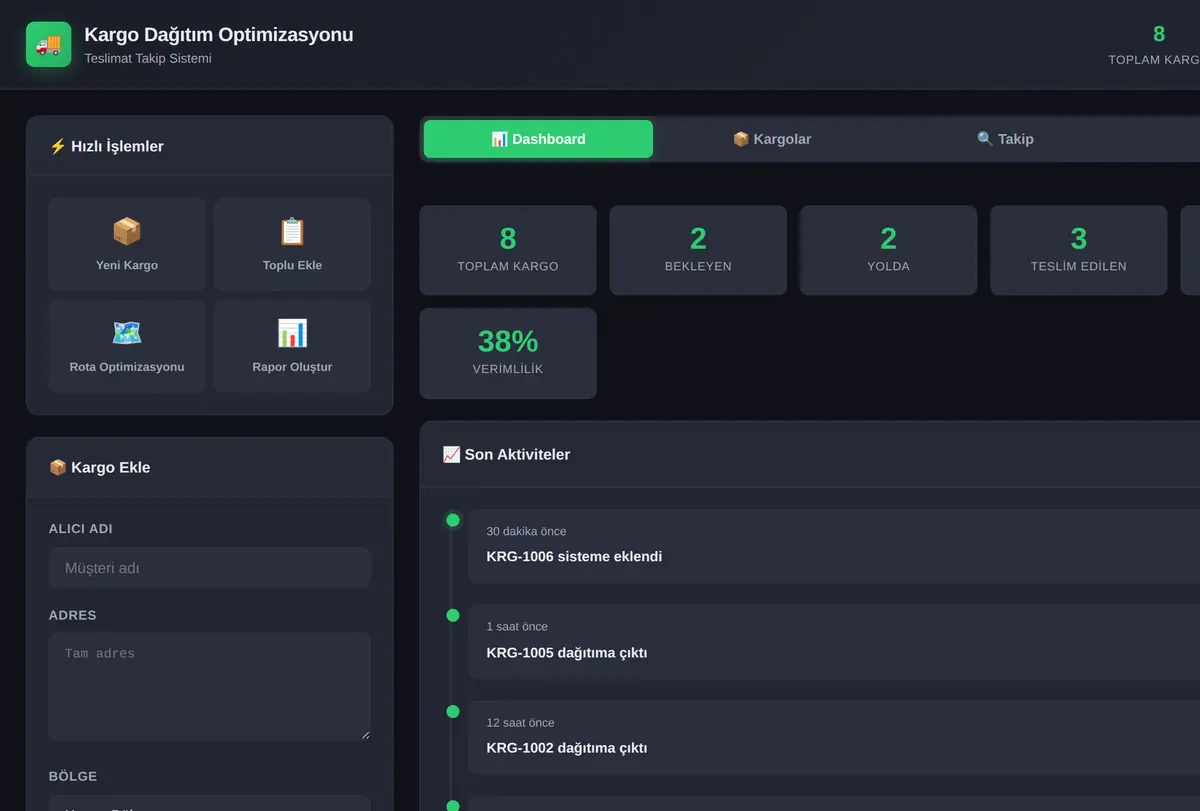The width and height of the screenshot is (1200, 811).
Task: Click the 38% Verimlilik card
Action: tap(508, 353)
